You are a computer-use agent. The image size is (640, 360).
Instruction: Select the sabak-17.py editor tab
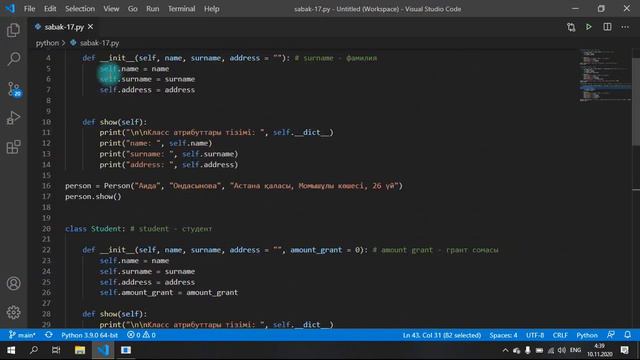click(64, 27)
